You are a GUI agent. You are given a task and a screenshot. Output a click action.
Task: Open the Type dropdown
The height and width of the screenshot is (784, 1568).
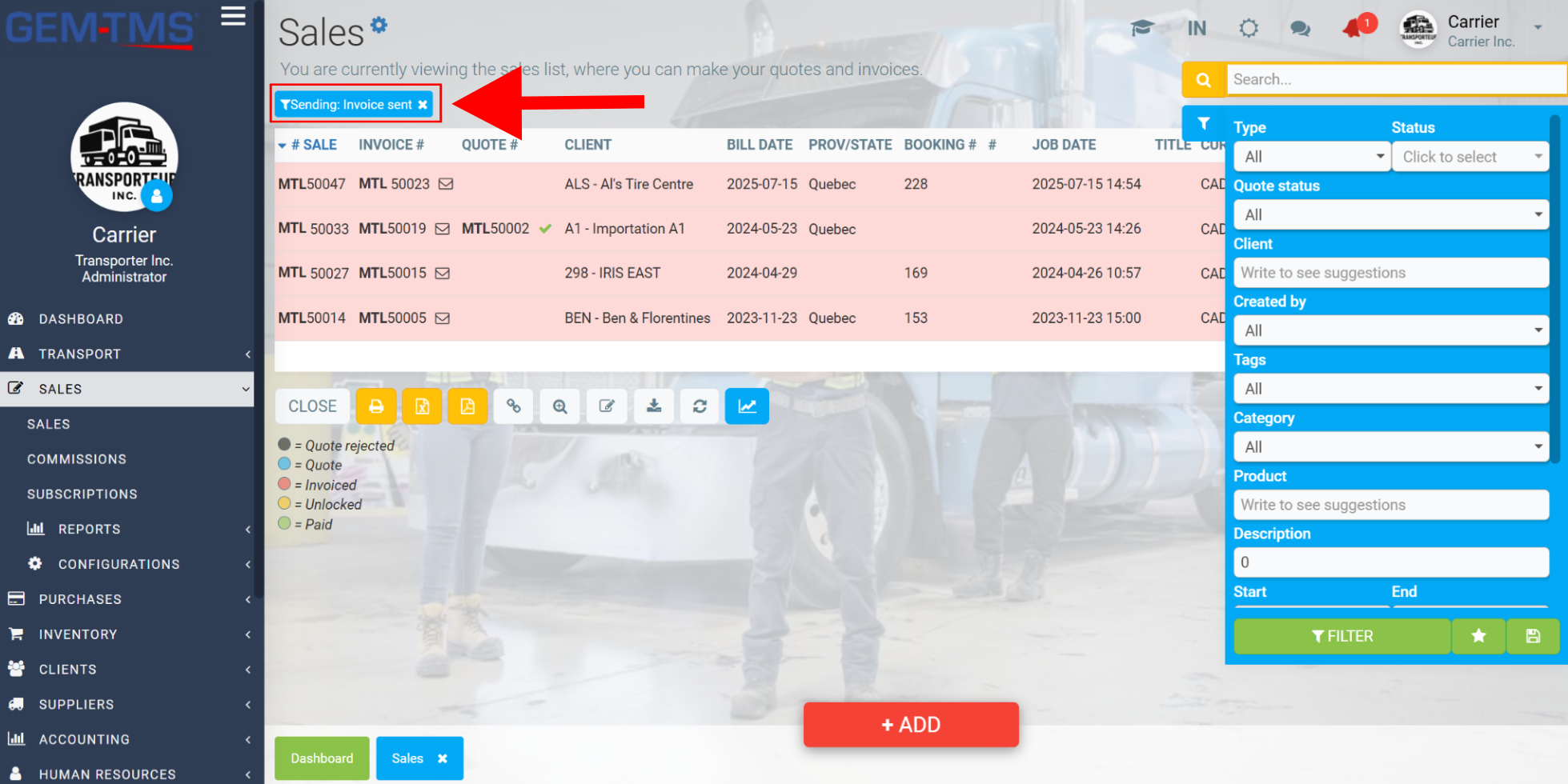(1311, 157)
